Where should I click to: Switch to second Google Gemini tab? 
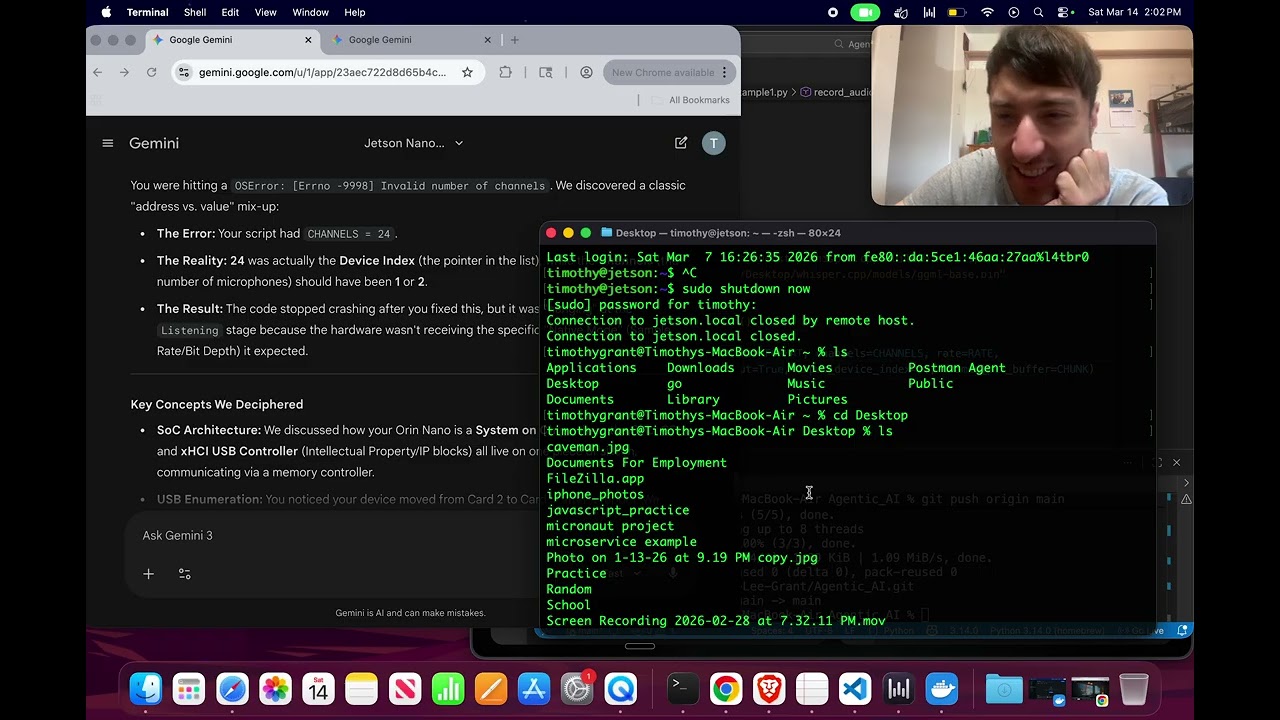click(x=409, y=40)
